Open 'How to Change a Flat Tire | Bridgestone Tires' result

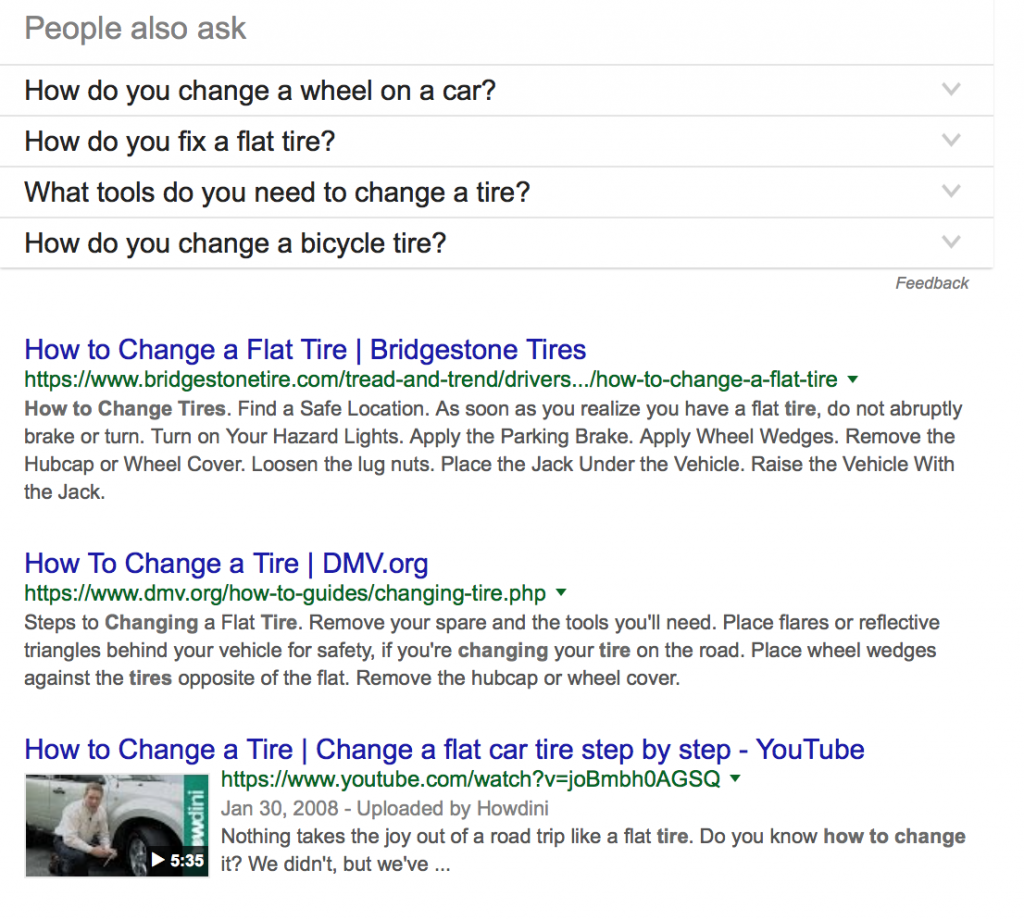point(305,350)
